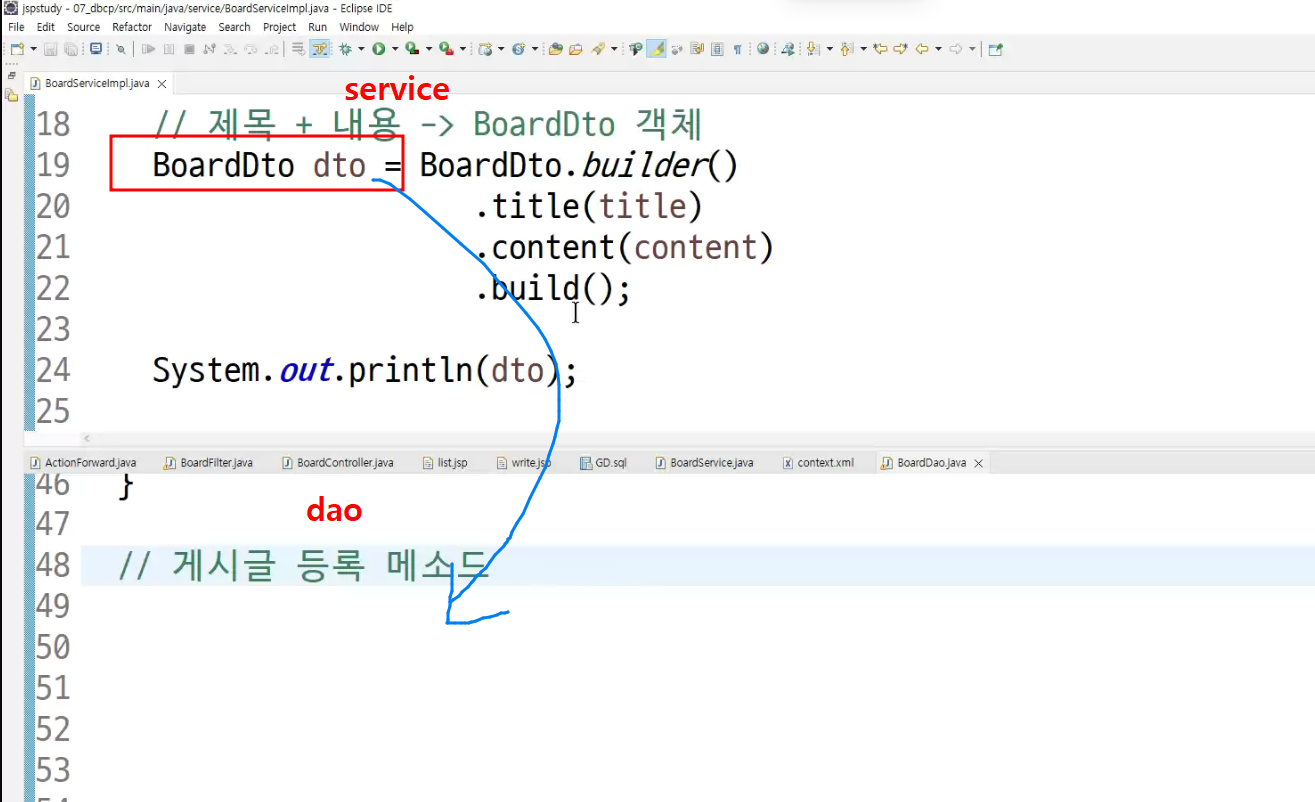Close the BoardDao.java tab
Image resolution: width=1315 pixels, height=802 pixels.
978,463
